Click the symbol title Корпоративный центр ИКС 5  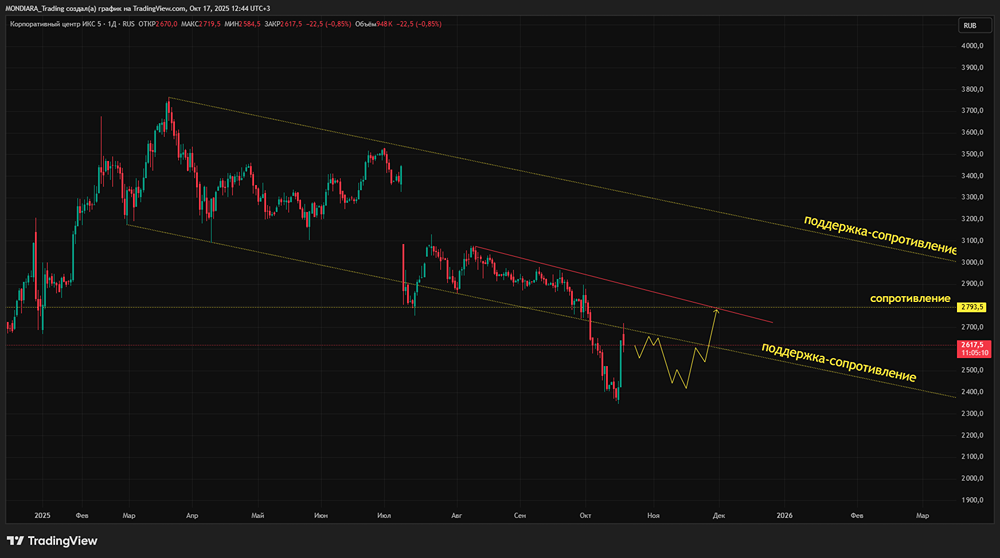point(55,24)
